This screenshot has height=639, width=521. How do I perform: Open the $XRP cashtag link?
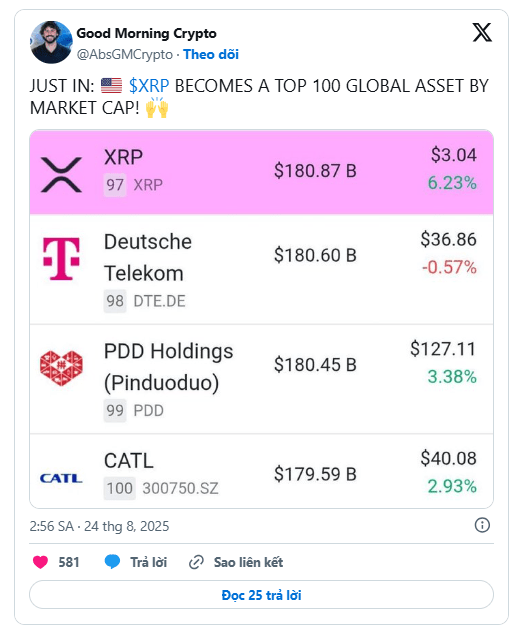[x=149, y=86]
